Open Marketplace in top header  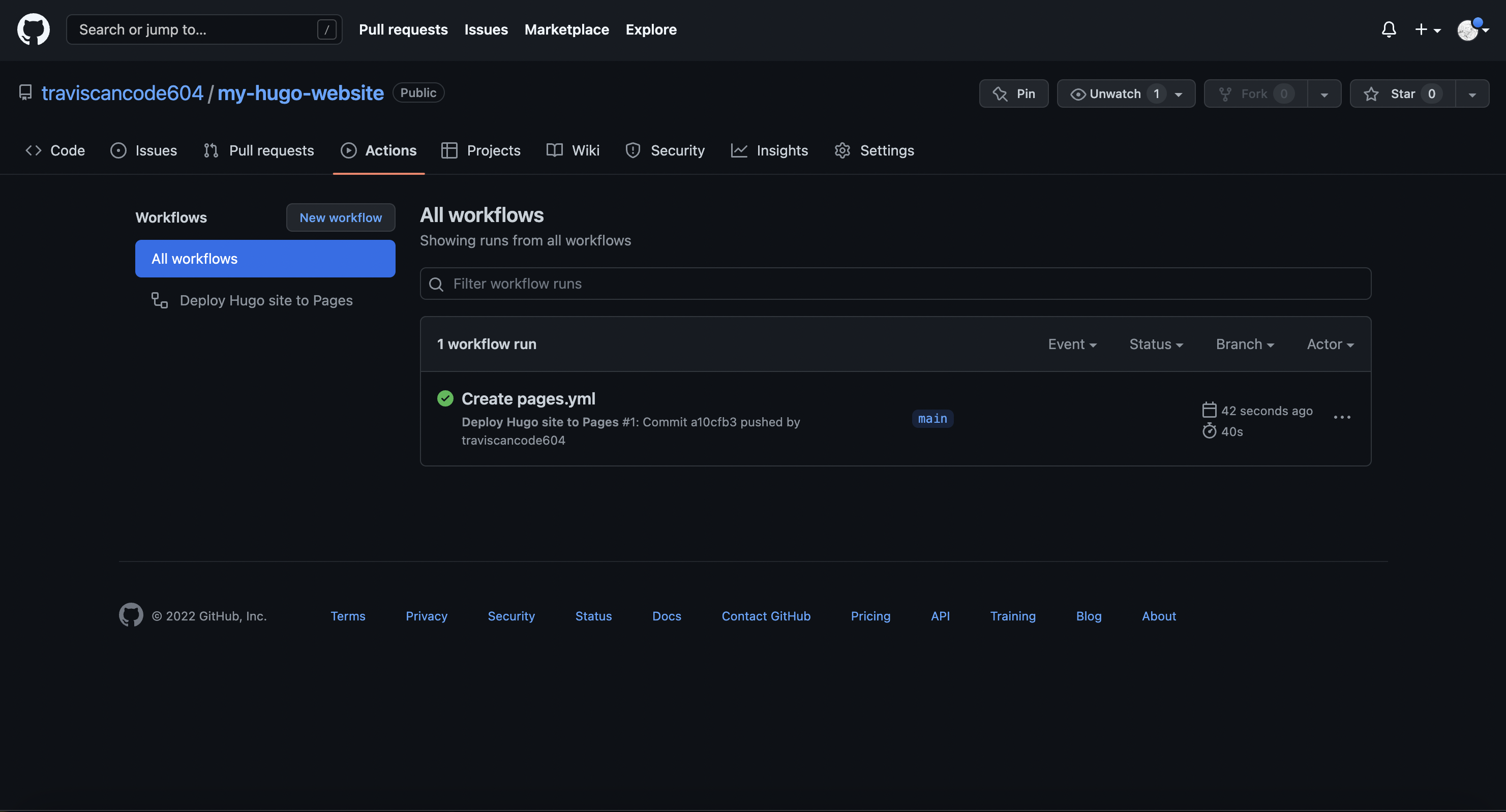(x=566, y=29)
